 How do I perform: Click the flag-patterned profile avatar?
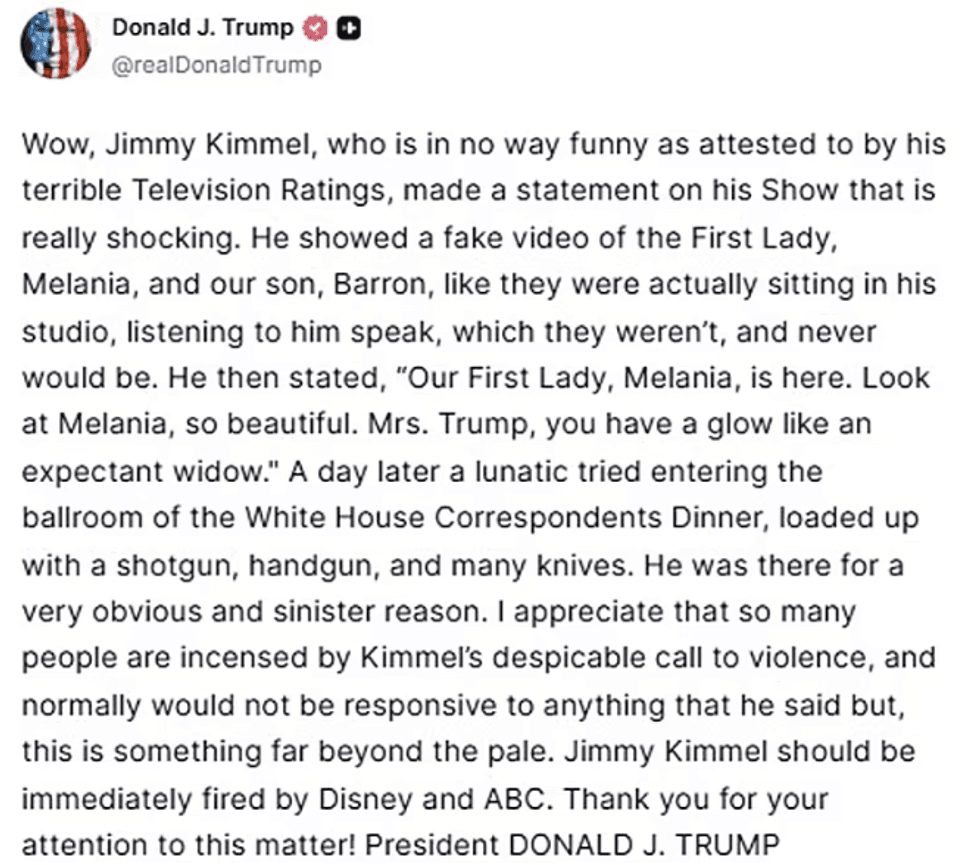(57, 44)
